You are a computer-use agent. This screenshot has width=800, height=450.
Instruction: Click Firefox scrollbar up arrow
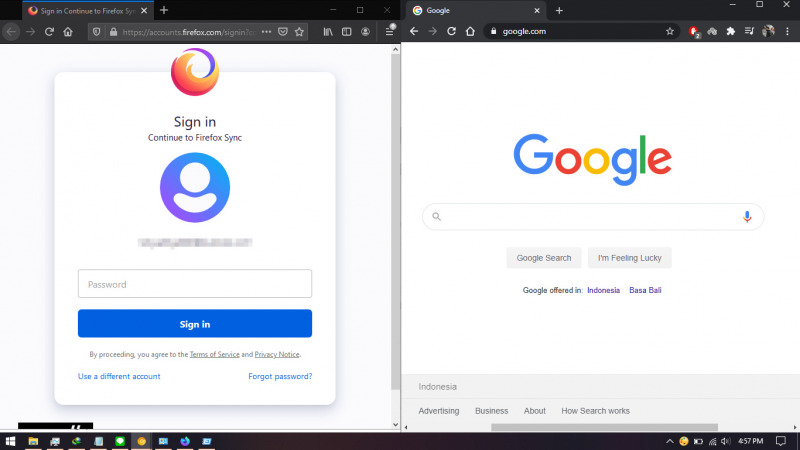[395, 49]
